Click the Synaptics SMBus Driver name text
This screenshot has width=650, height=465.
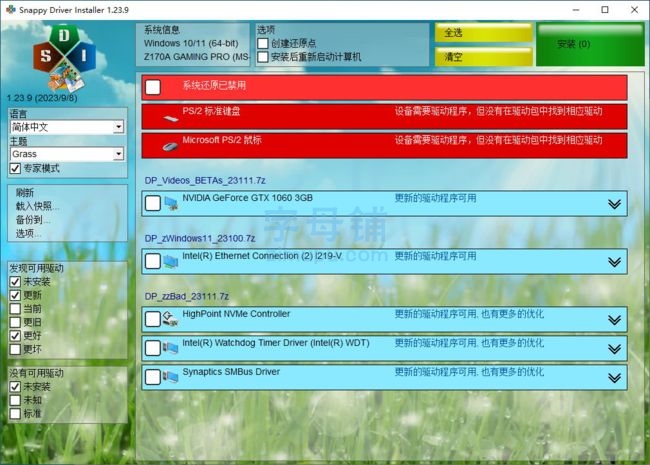pos(231,372)
